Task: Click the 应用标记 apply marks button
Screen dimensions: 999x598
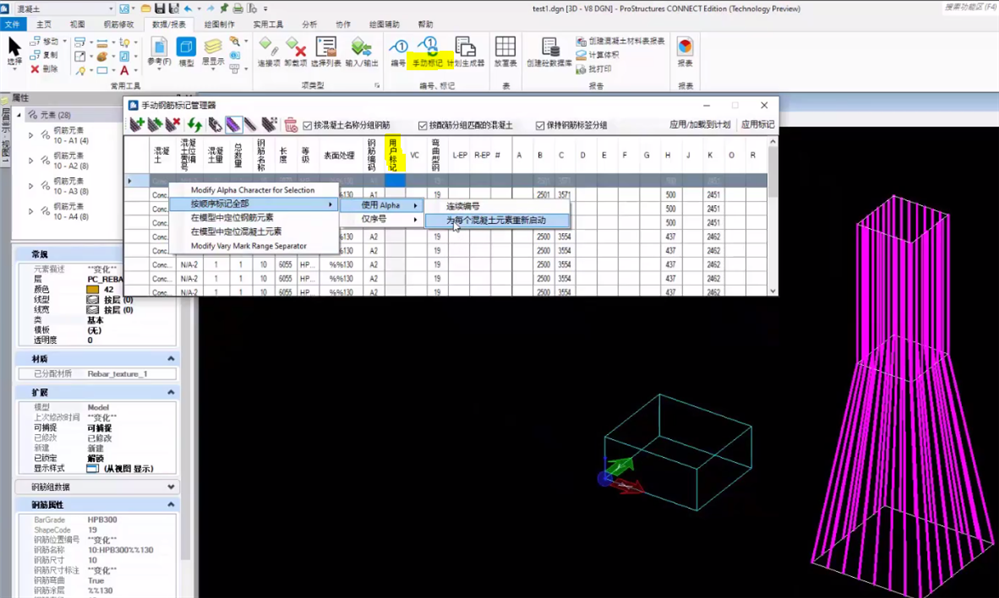Action: coord(758,125)
